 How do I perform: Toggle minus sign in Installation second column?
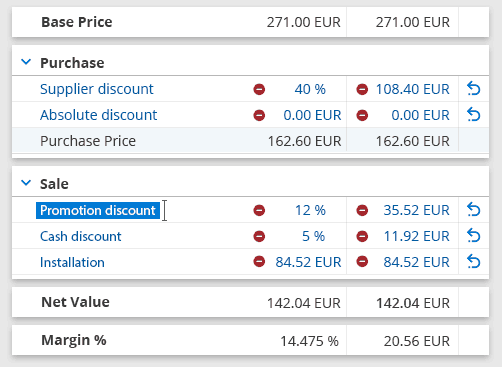coord(362,262)
